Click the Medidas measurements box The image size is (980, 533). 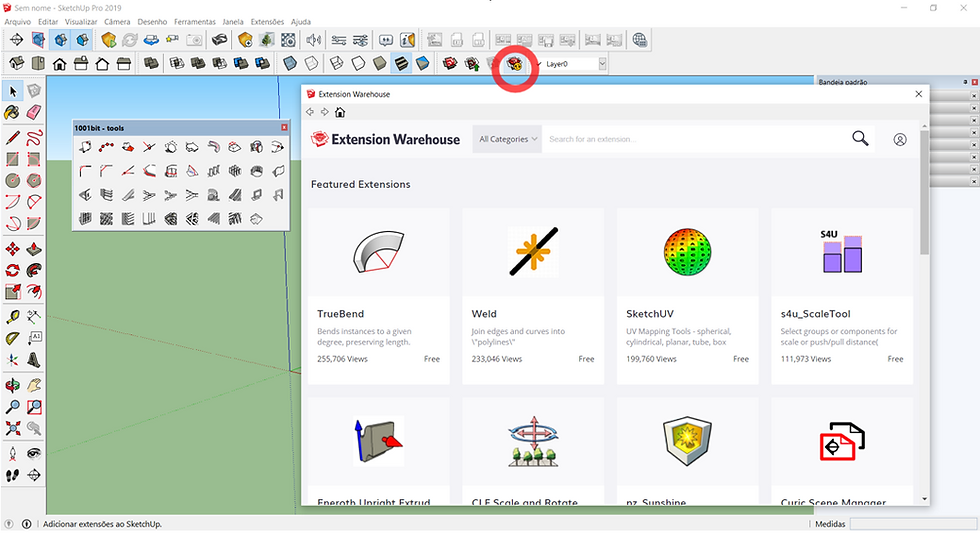tap(912, 524)
